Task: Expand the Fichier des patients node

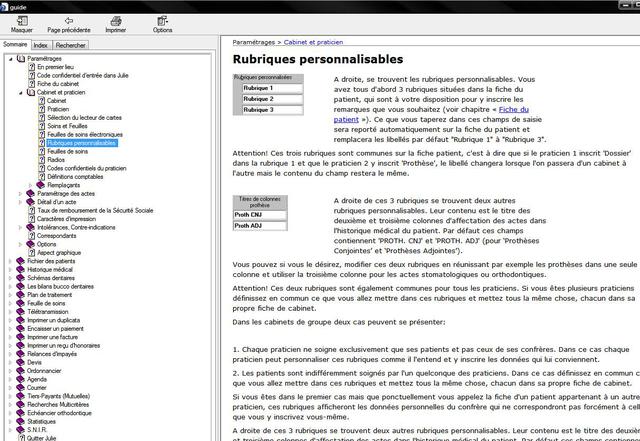Action: point(10,261)
